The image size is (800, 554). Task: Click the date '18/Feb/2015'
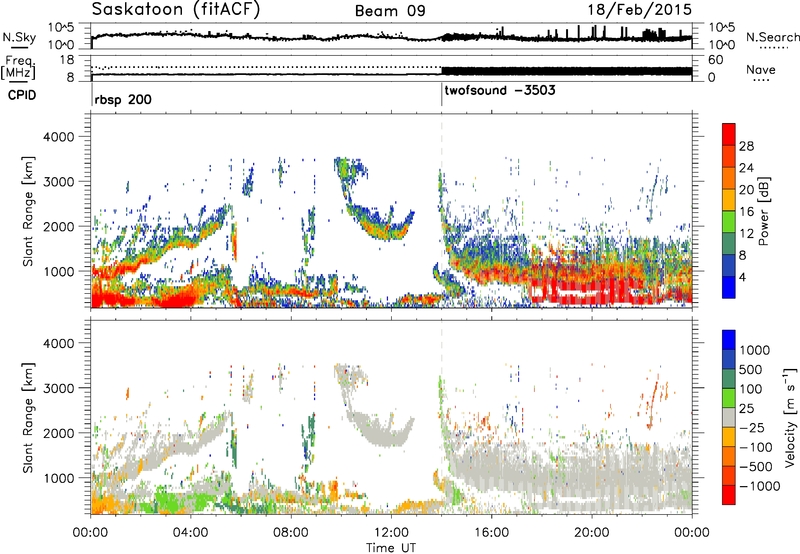640,10
